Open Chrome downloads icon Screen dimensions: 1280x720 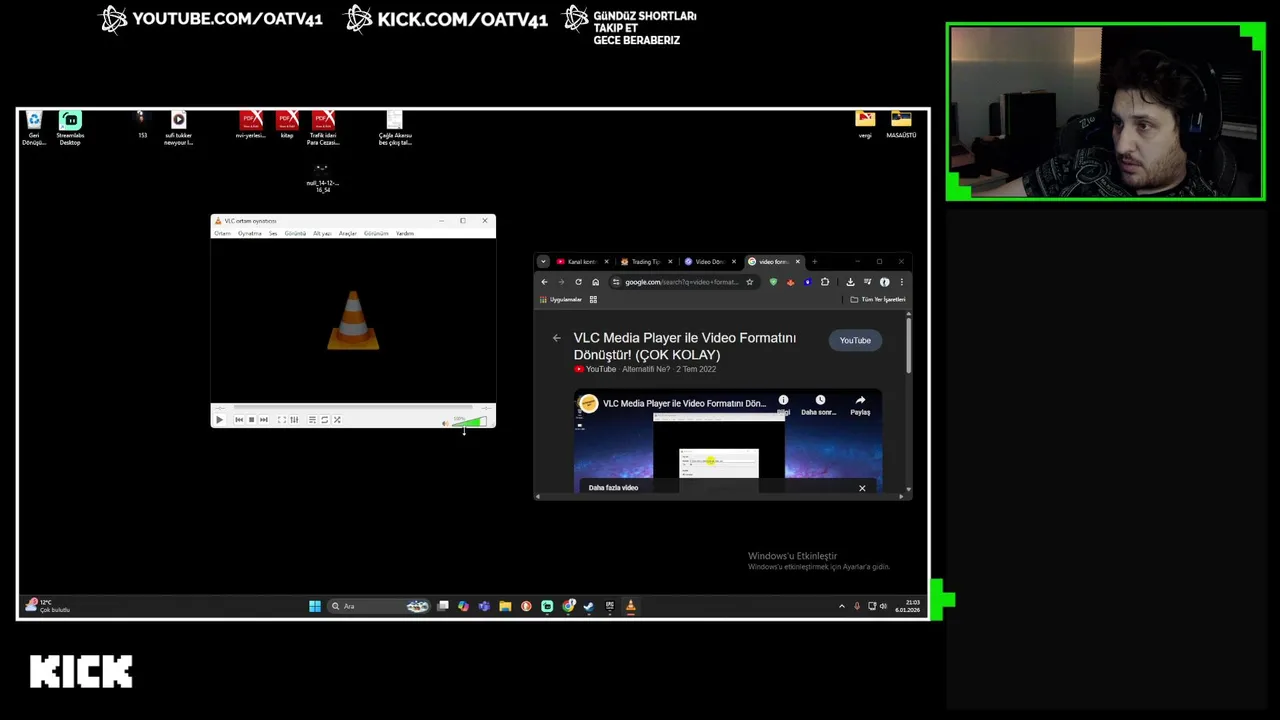pos(850,282)
